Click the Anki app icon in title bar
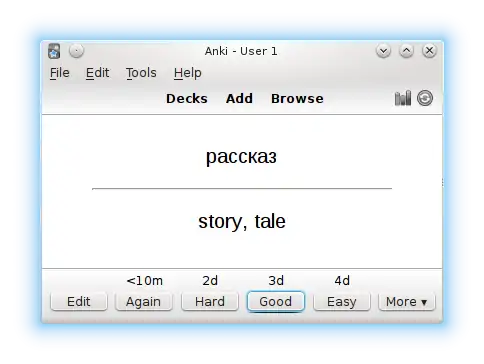484x364 pixels. 54,51
